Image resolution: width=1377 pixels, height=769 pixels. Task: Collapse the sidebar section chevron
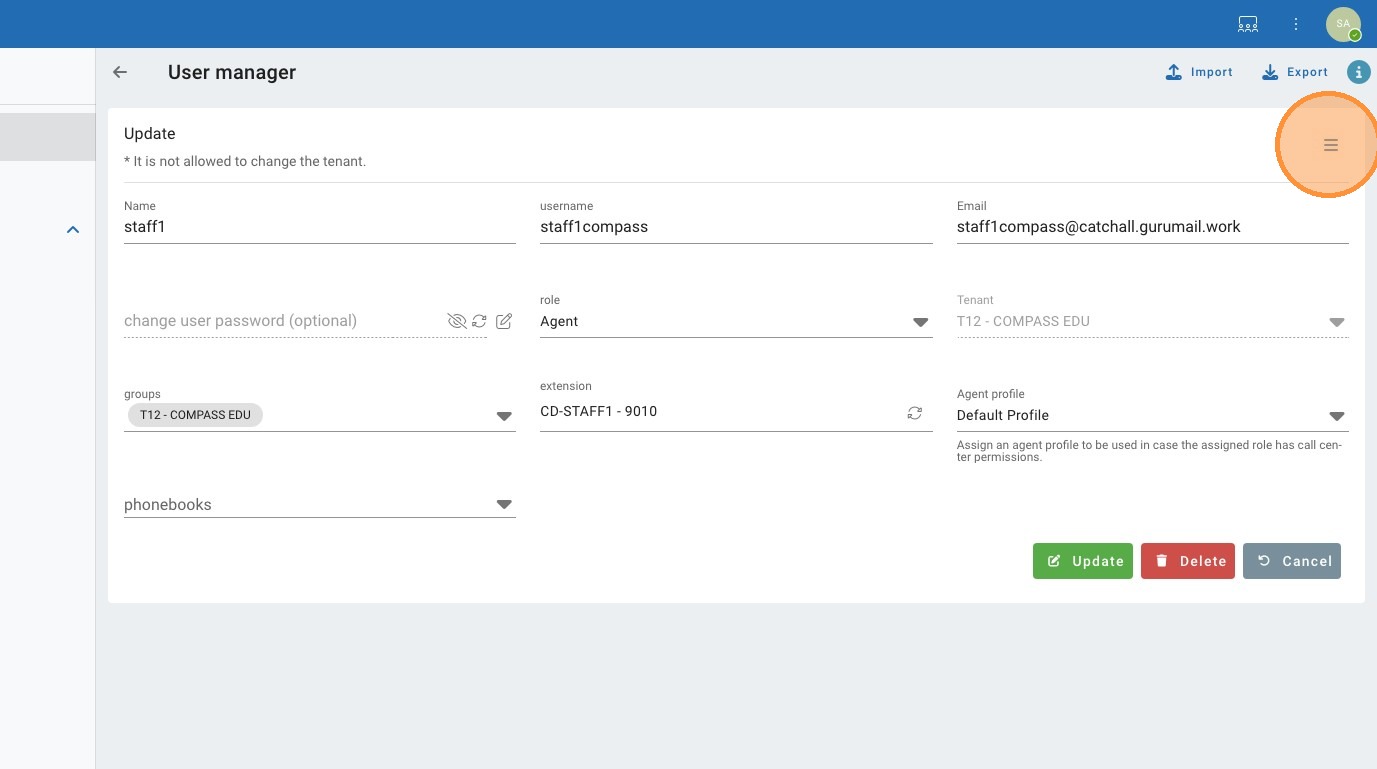(72, 230)
